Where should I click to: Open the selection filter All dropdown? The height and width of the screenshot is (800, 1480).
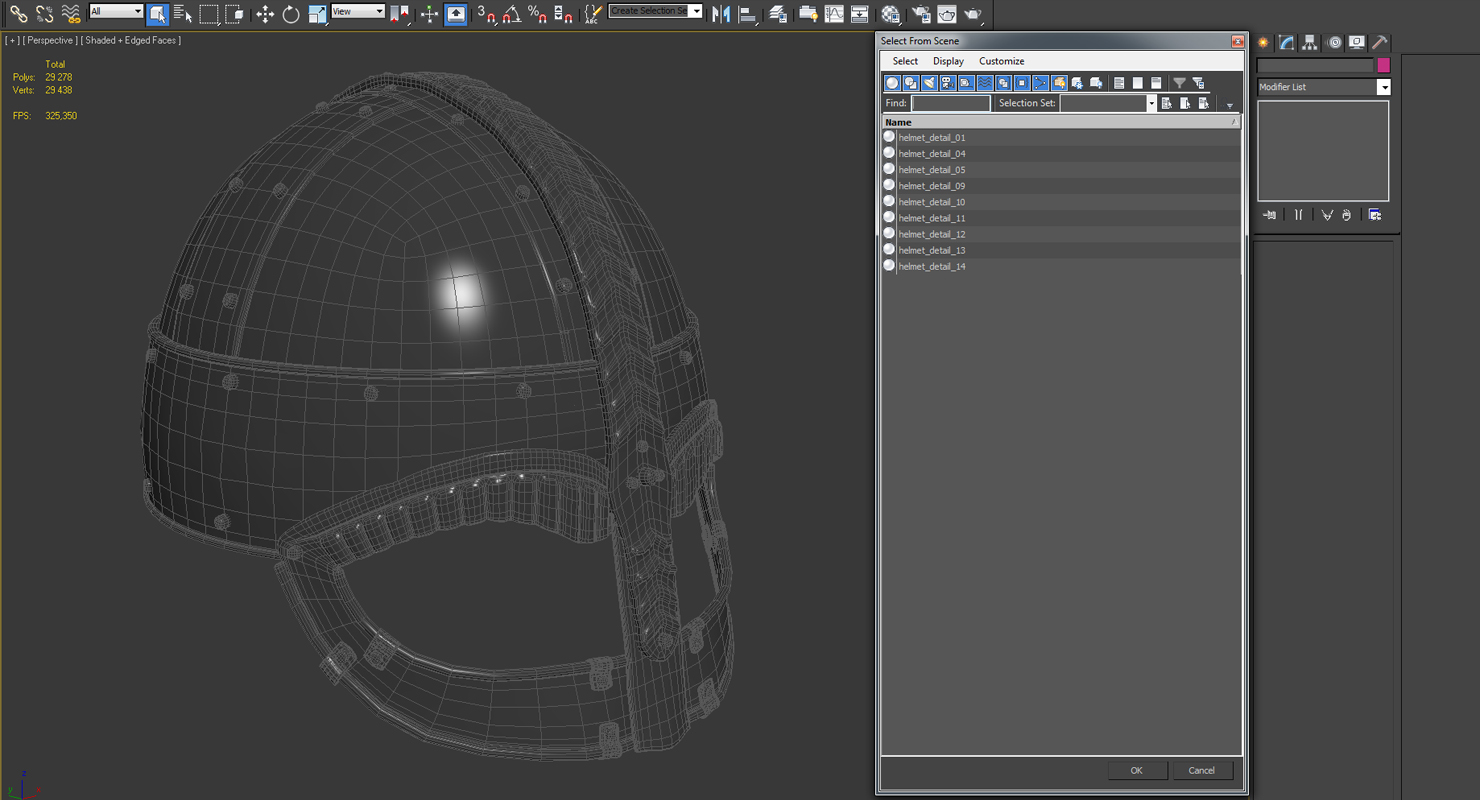(116, 11)
